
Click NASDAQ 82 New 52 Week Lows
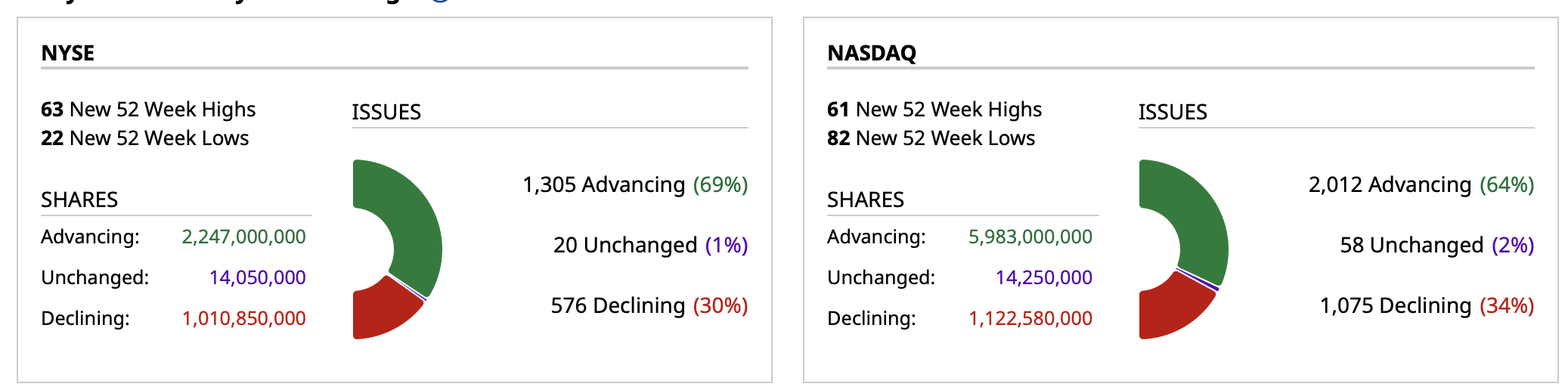(931, 138)
